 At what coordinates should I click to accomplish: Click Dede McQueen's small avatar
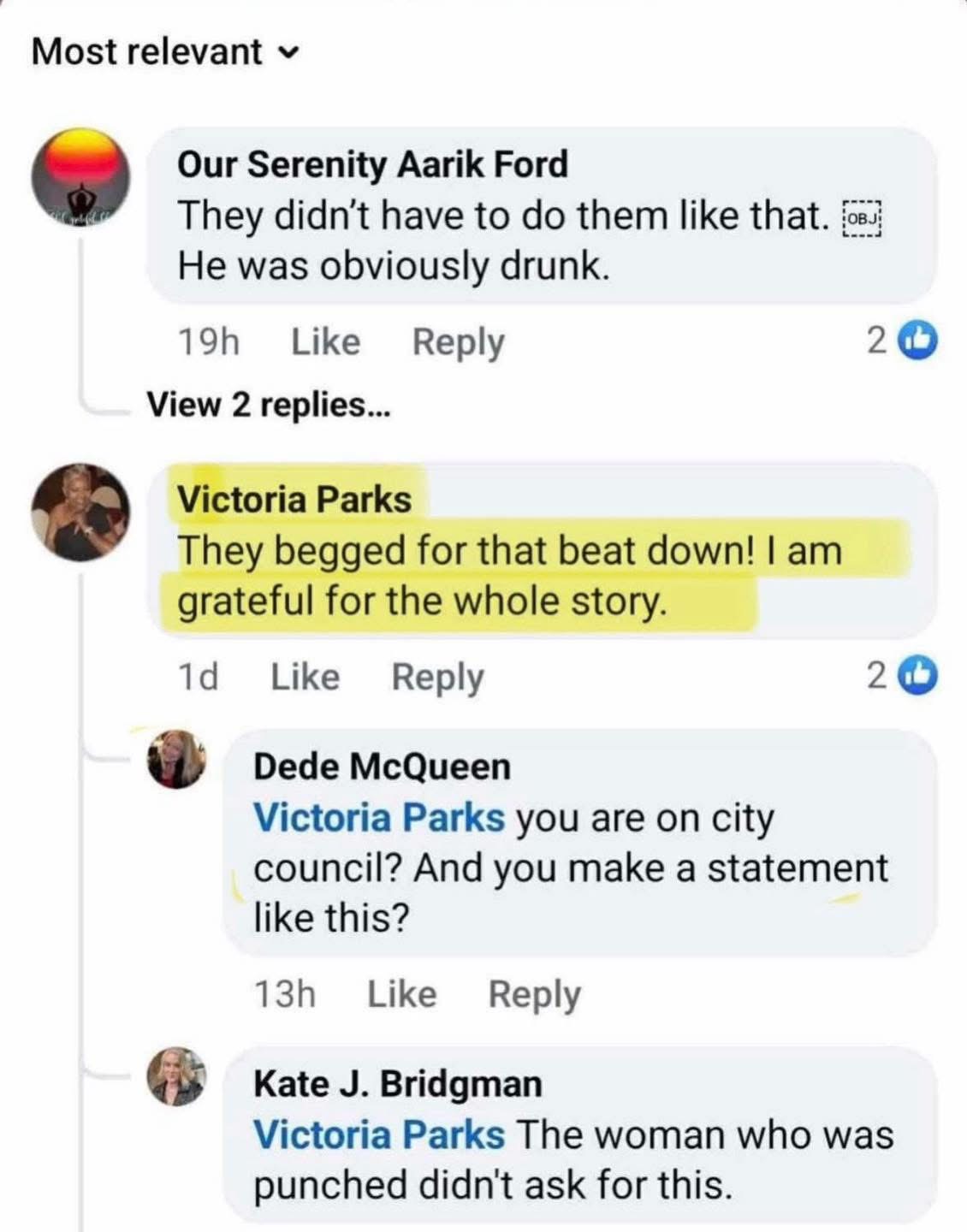[176, 759]
